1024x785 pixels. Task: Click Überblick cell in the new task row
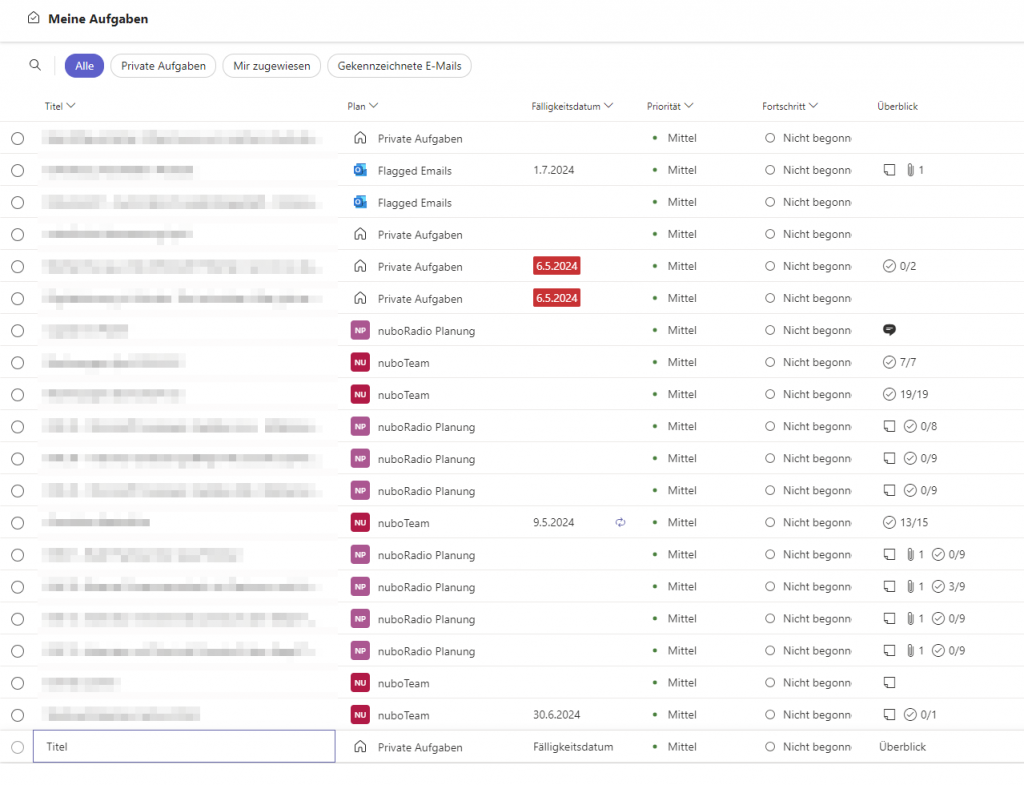pos(902,746)
